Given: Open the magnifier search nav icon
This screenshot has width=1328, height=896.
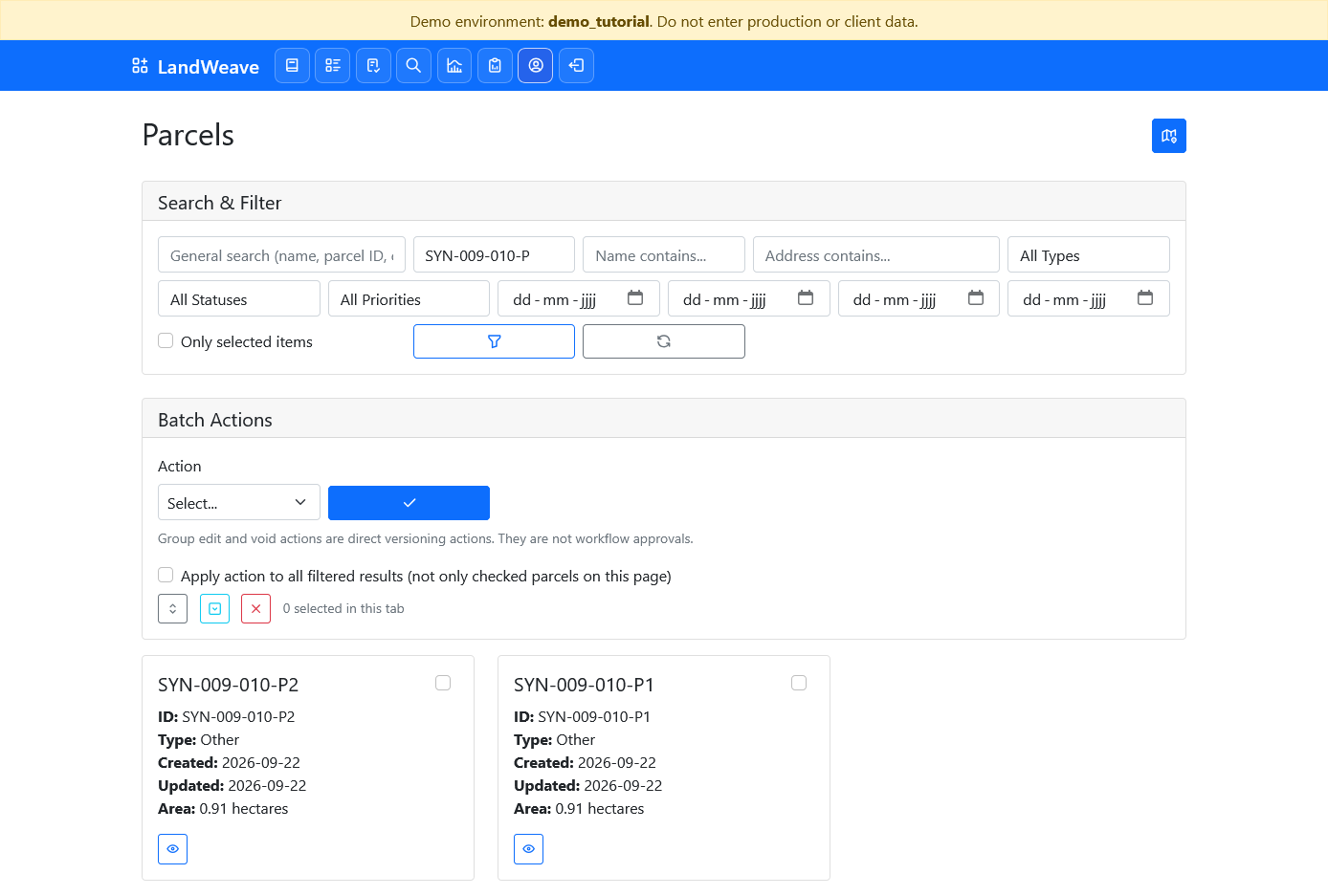Looking at the screenshot, I should coord(413,66).
